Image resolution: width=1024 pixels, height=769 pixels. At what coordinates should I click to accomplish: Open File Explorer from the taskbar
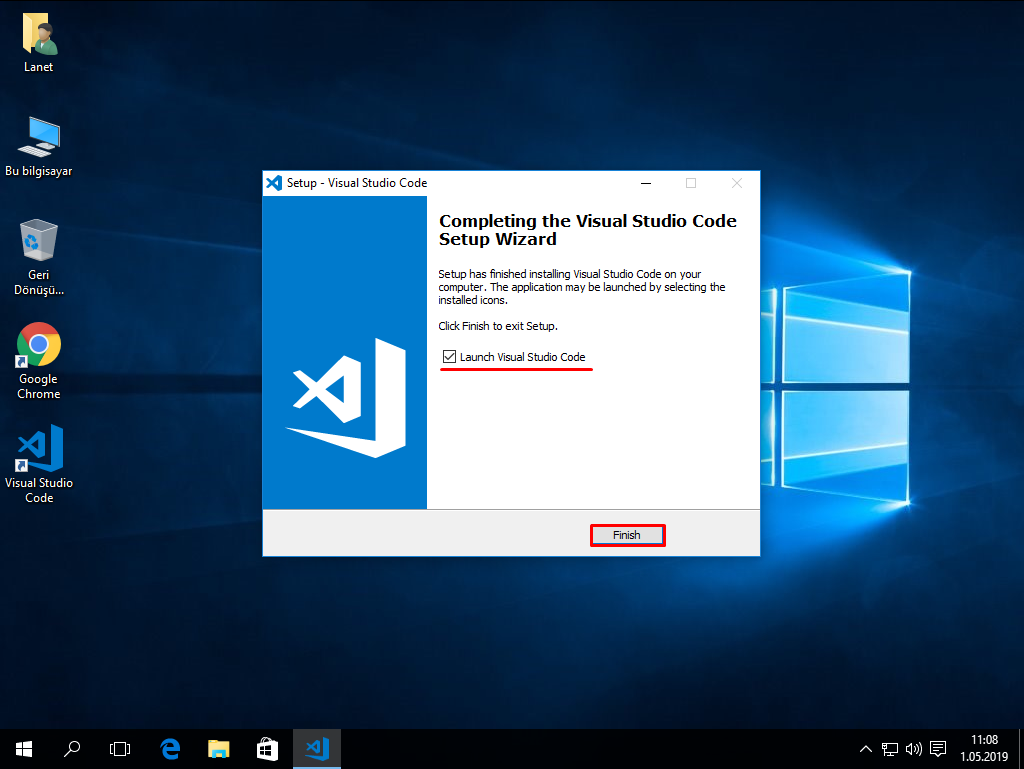click(x=218, y=748)
